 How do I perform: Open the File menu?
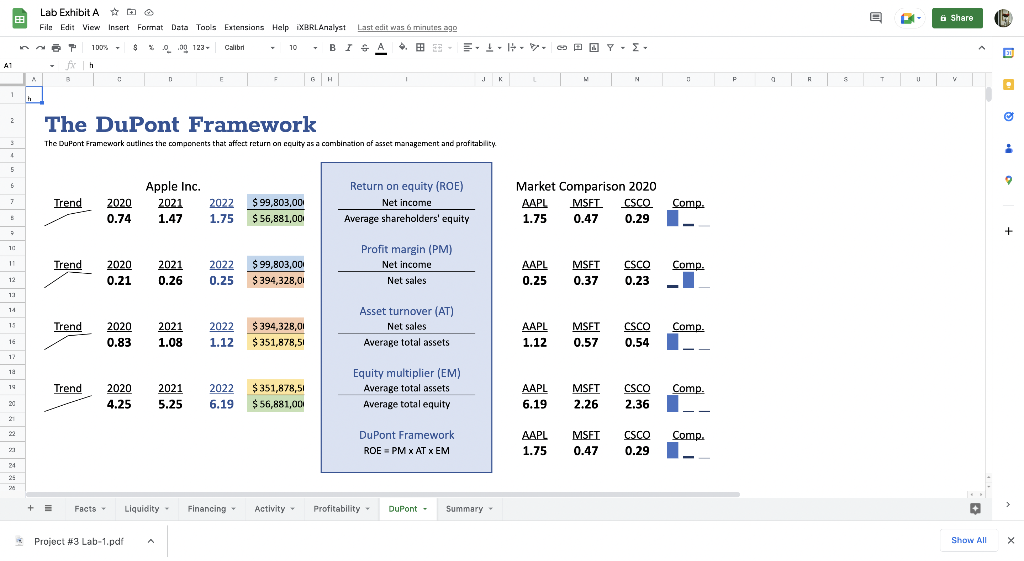pos(46,27)
